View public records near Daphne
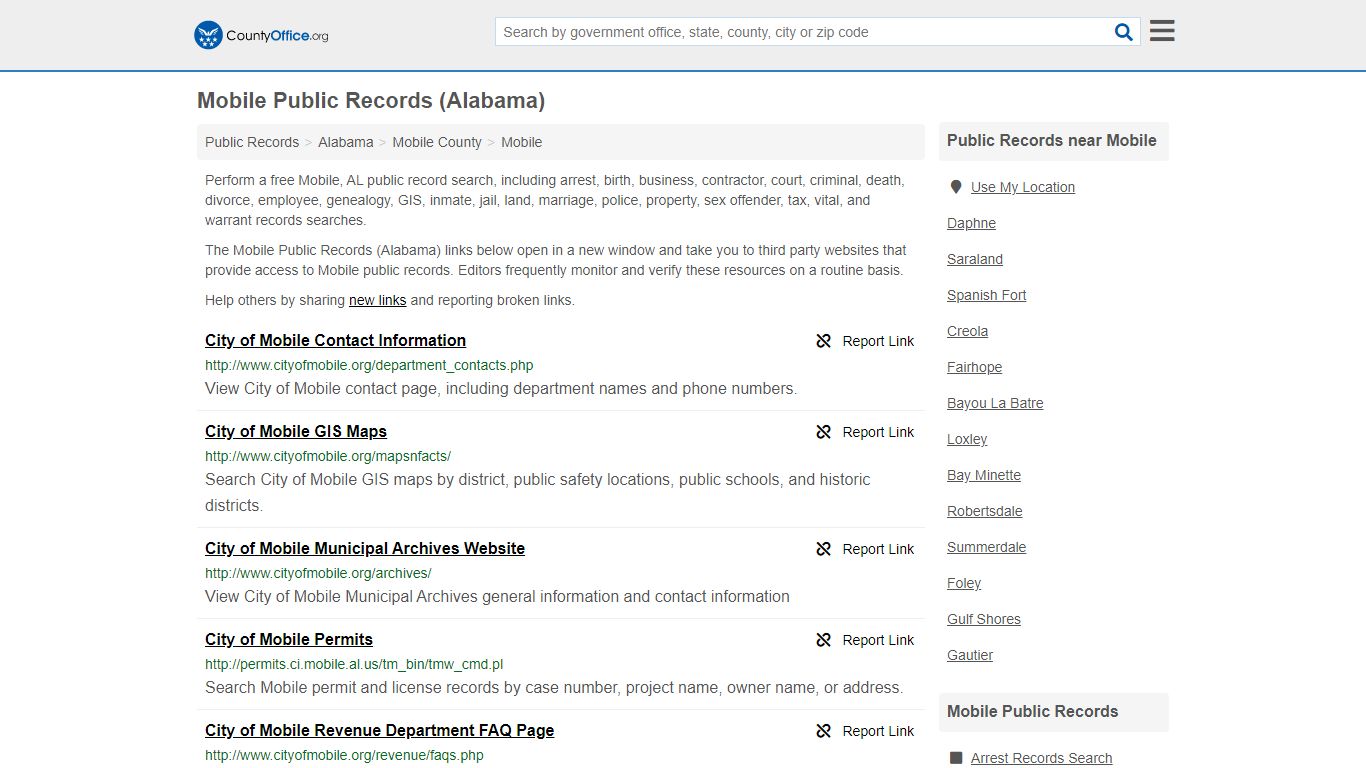This screenshot has height=768, width=1366. (x=971, y=223)
